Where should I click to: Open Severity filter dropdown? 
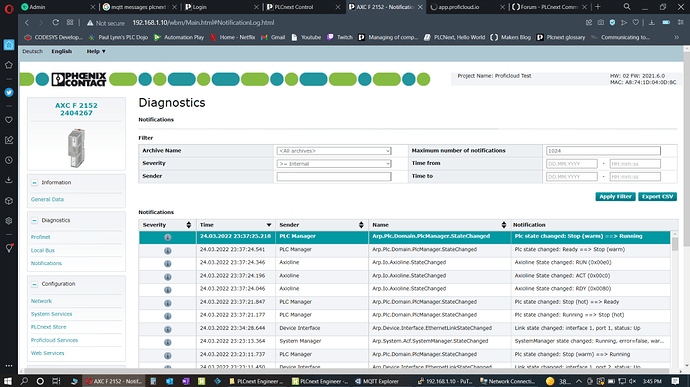tap(334, 163)
